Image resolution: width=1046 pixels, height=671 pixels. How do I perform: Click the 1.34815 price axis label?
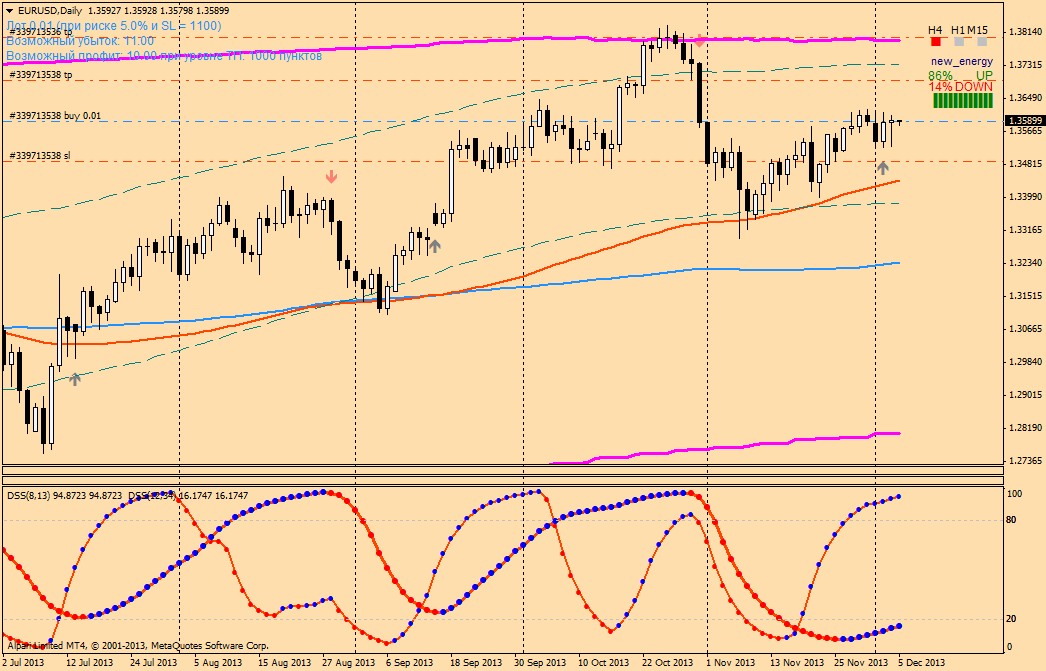click(x=1025, y=163)
